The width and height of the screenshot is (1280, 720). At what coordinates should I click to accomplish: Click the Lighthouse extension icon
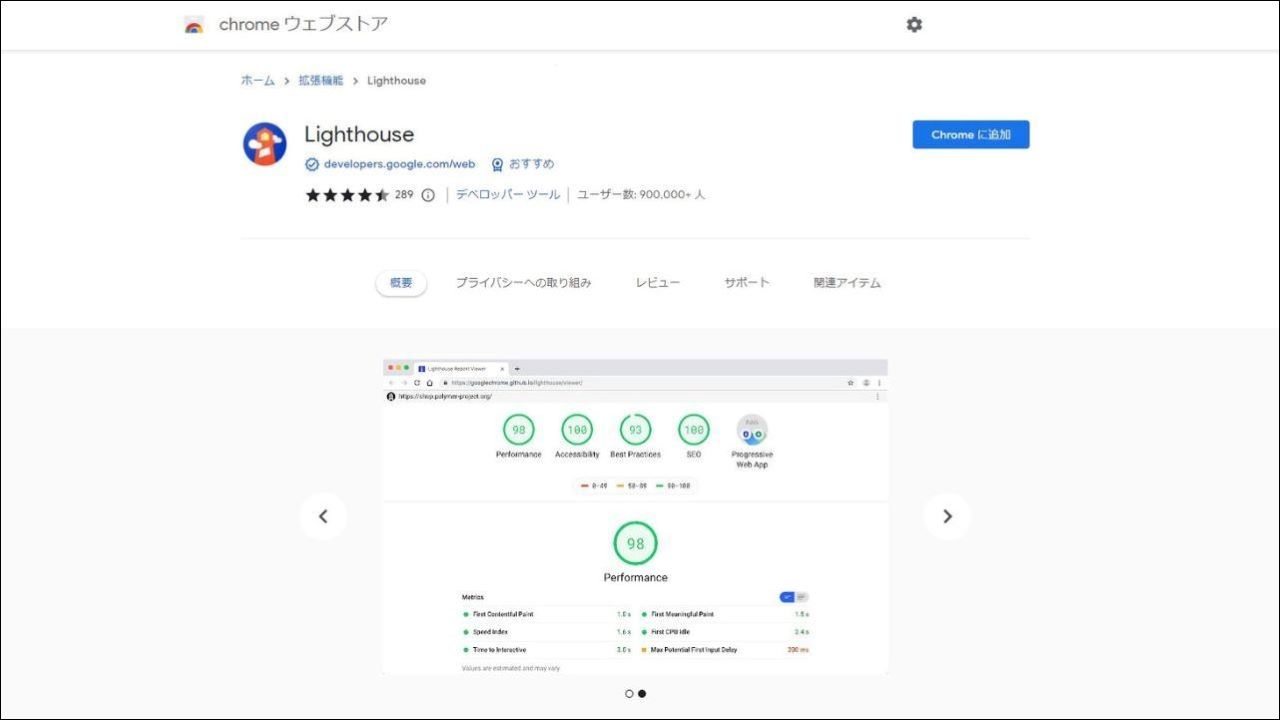(x=265, y=144)
